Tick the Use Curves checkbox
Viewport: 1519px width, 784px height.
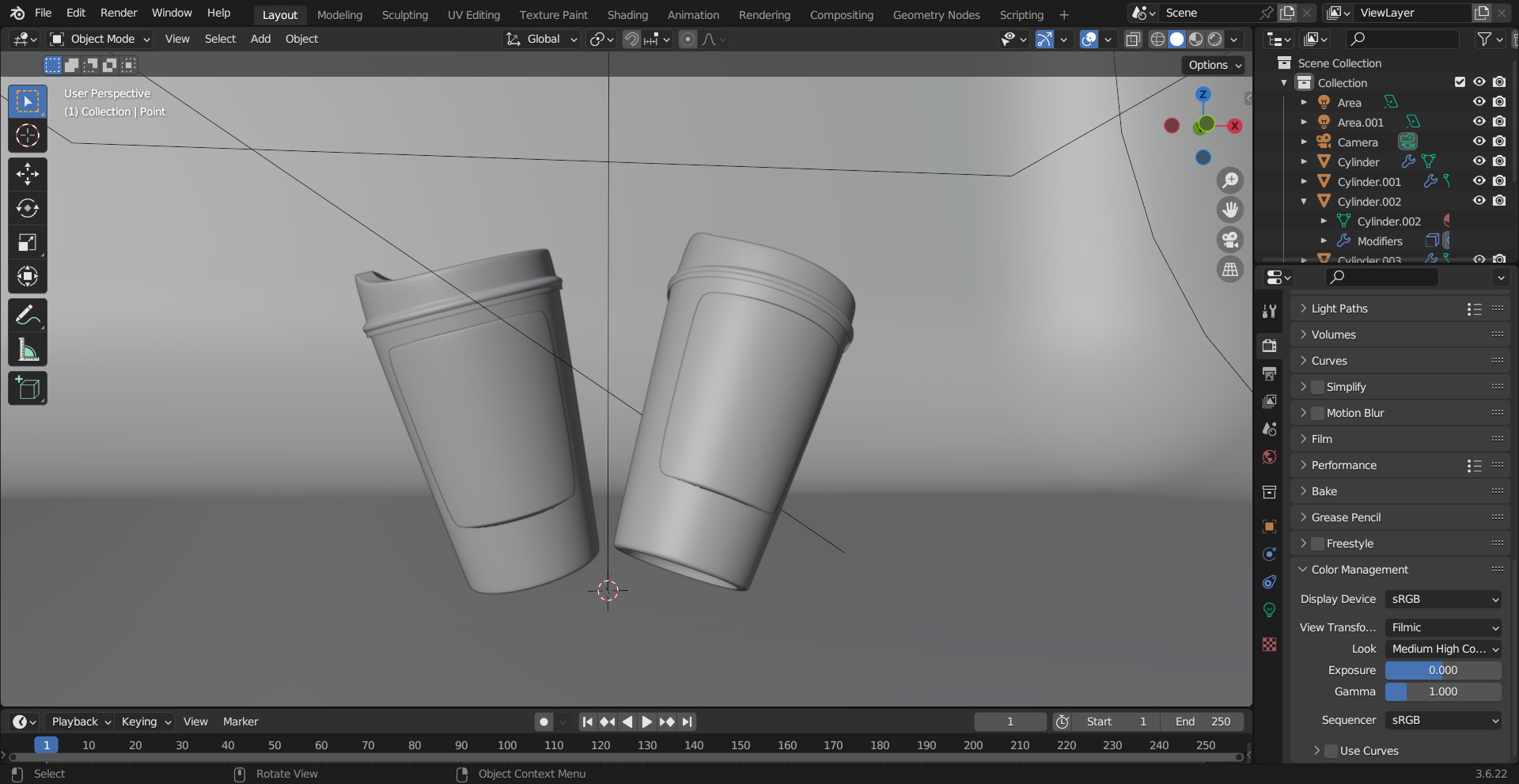coord(1331,751)
